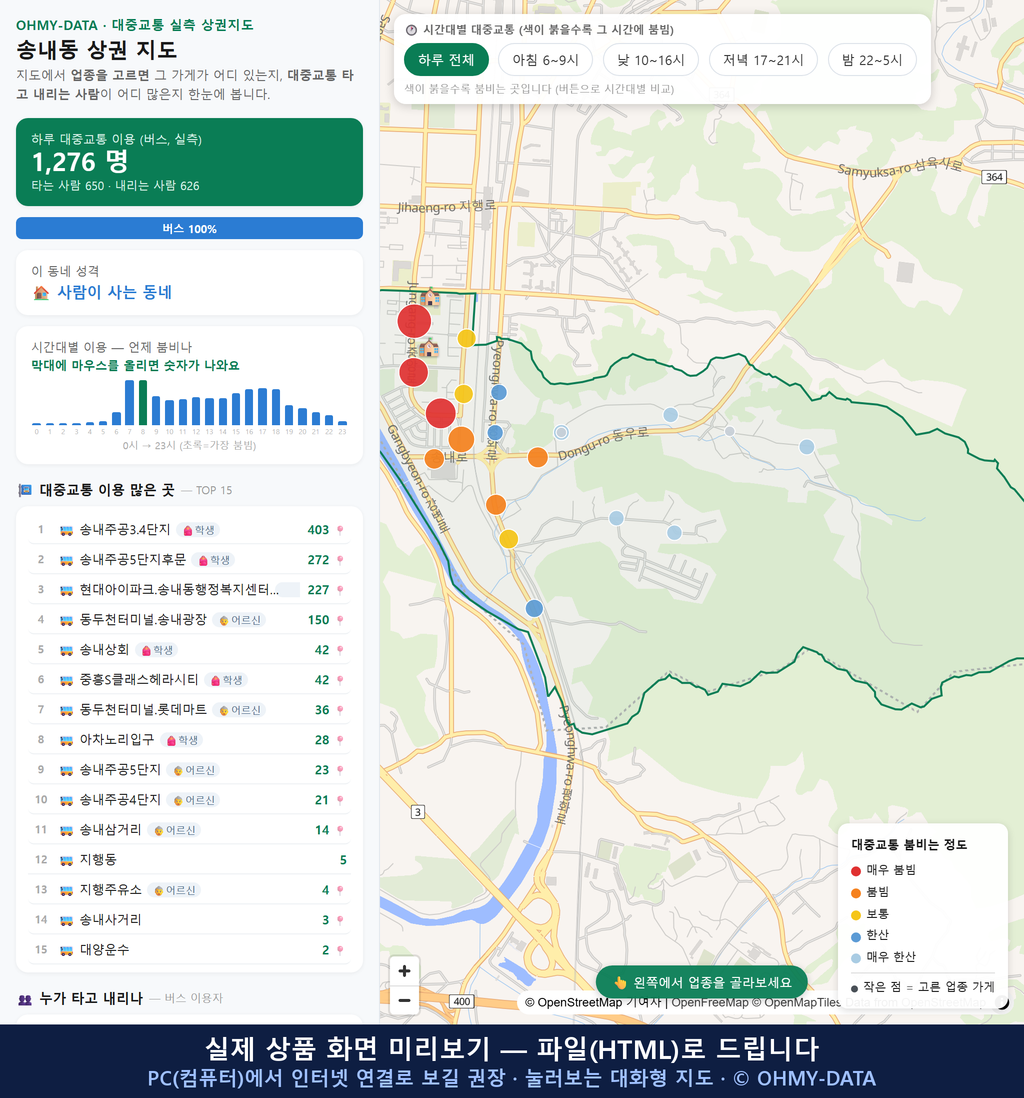Switch to the 밤 22~5시 time filter

872,60
